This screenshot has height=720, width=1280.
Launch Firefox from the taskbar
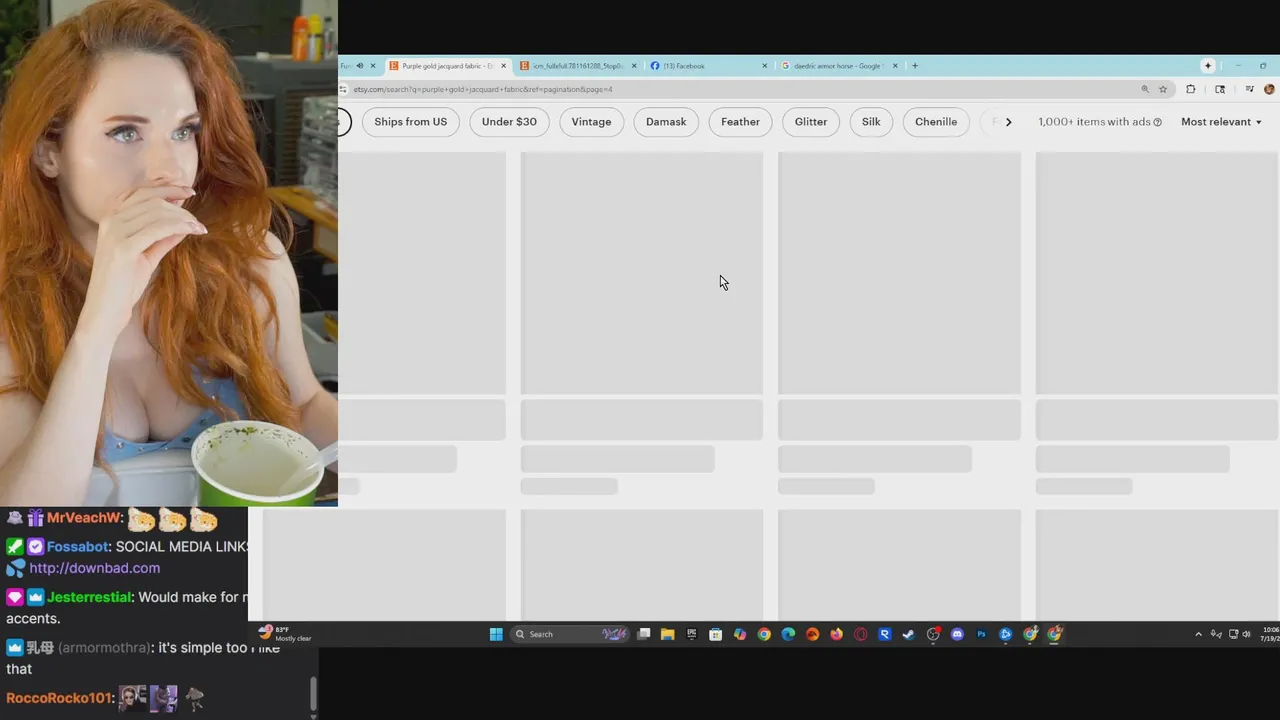point(836,634)
